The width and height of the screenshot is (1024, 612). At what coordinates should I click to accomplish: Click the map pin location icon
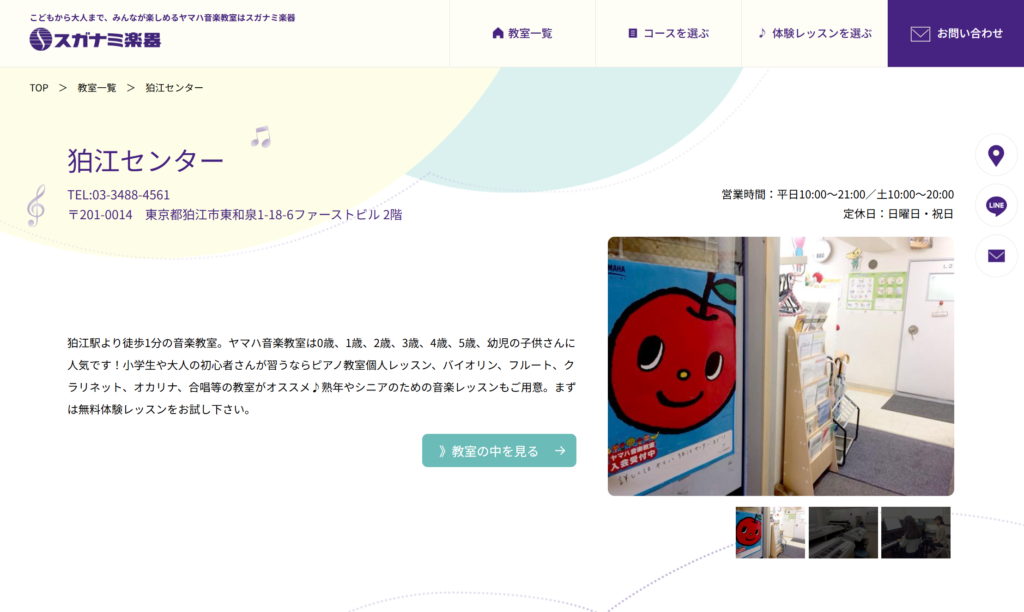[996, 155]
